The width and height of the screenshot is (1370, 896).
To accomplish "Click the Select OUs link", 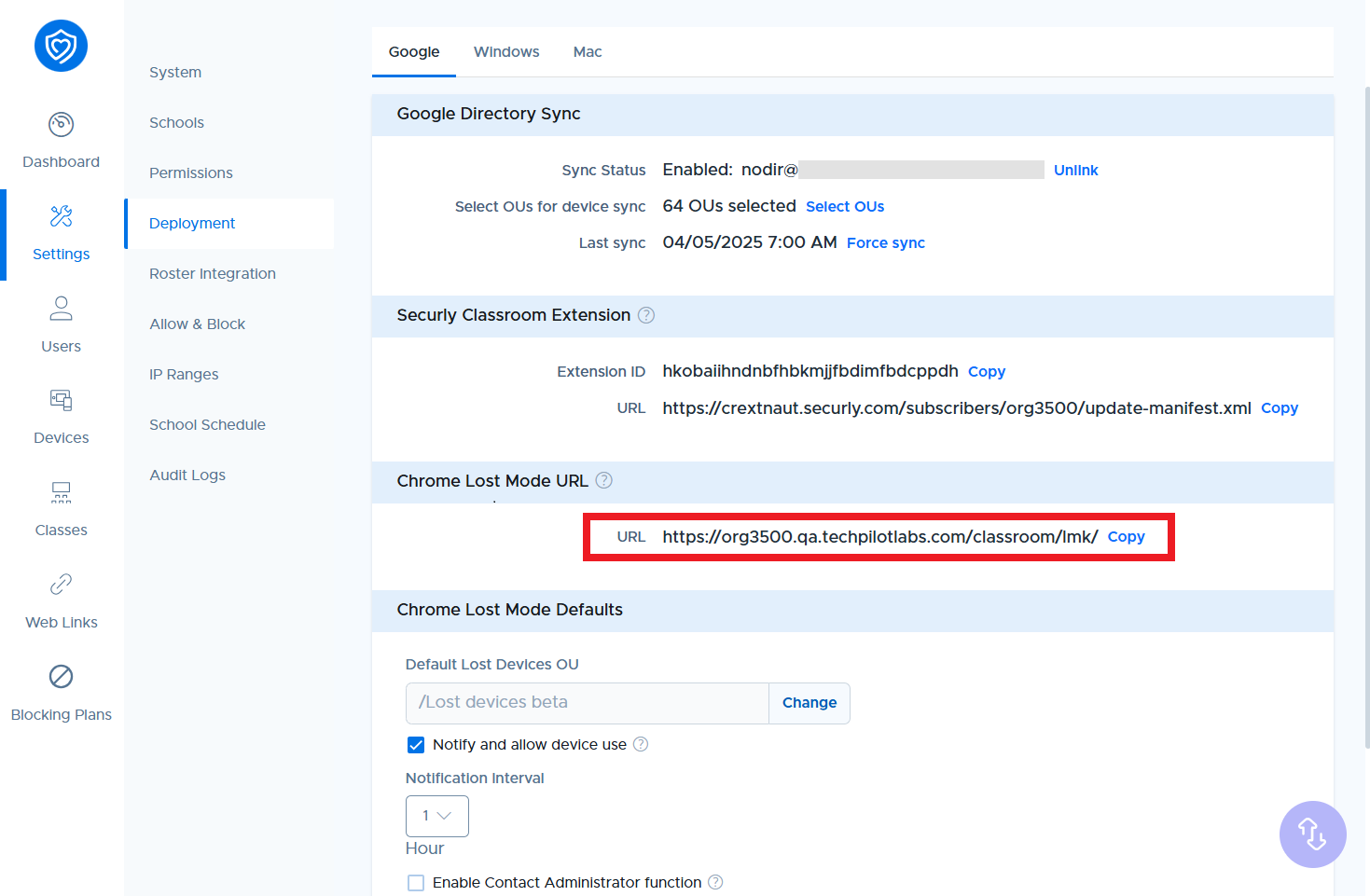I will click(845, 207).
